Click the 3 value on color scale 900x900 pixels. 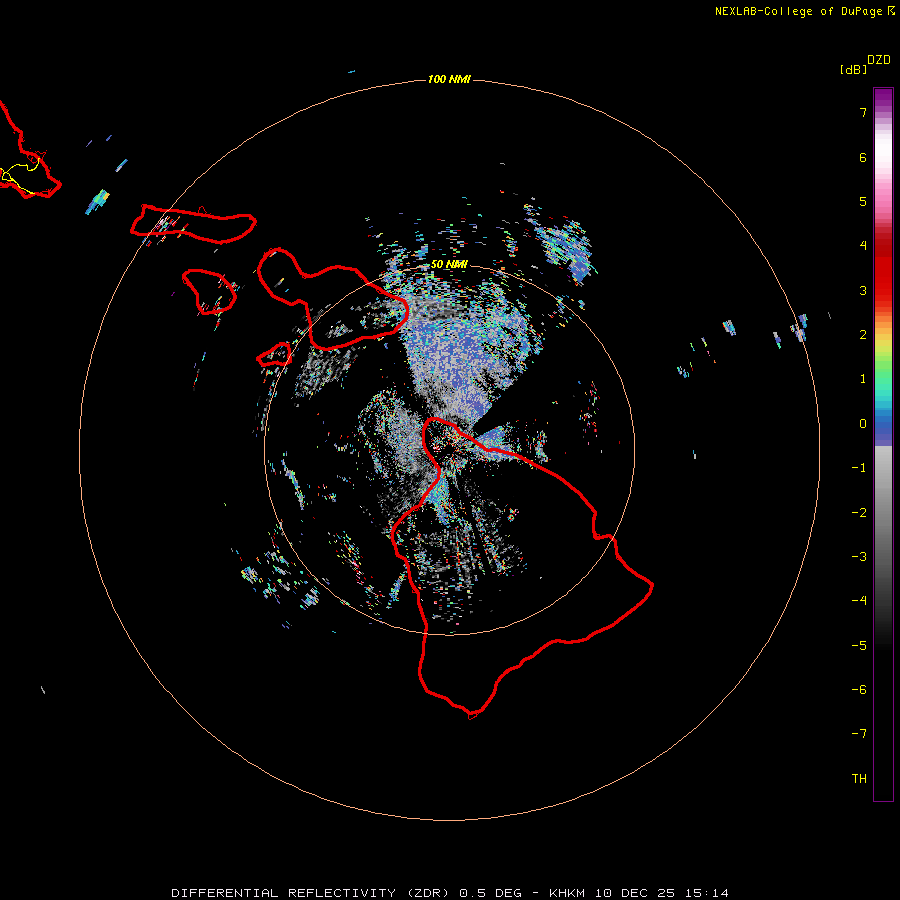pyautogui.click(x=863, y=290)
